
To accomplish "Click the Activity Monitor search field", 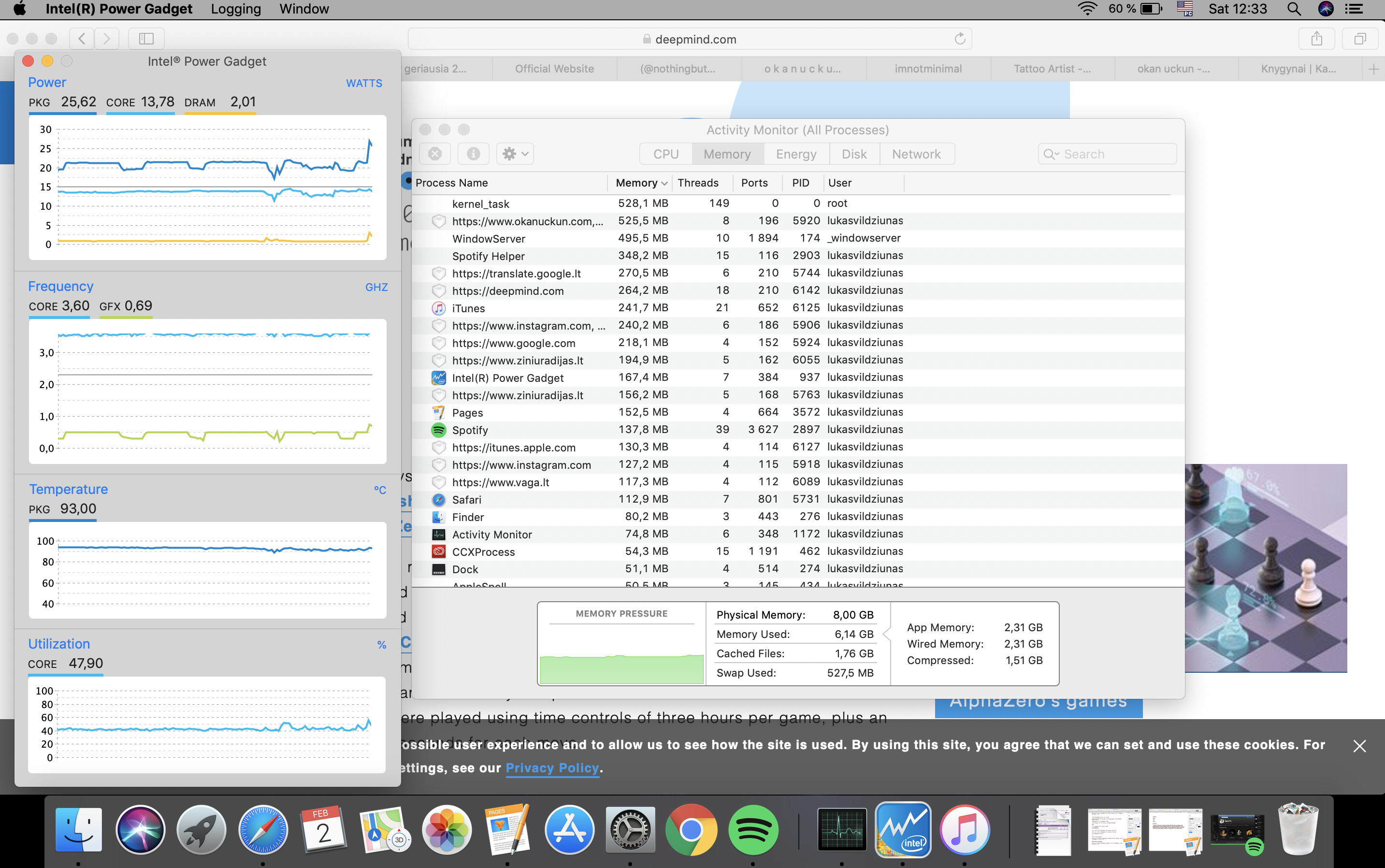I will click(x=1108, y=154).
